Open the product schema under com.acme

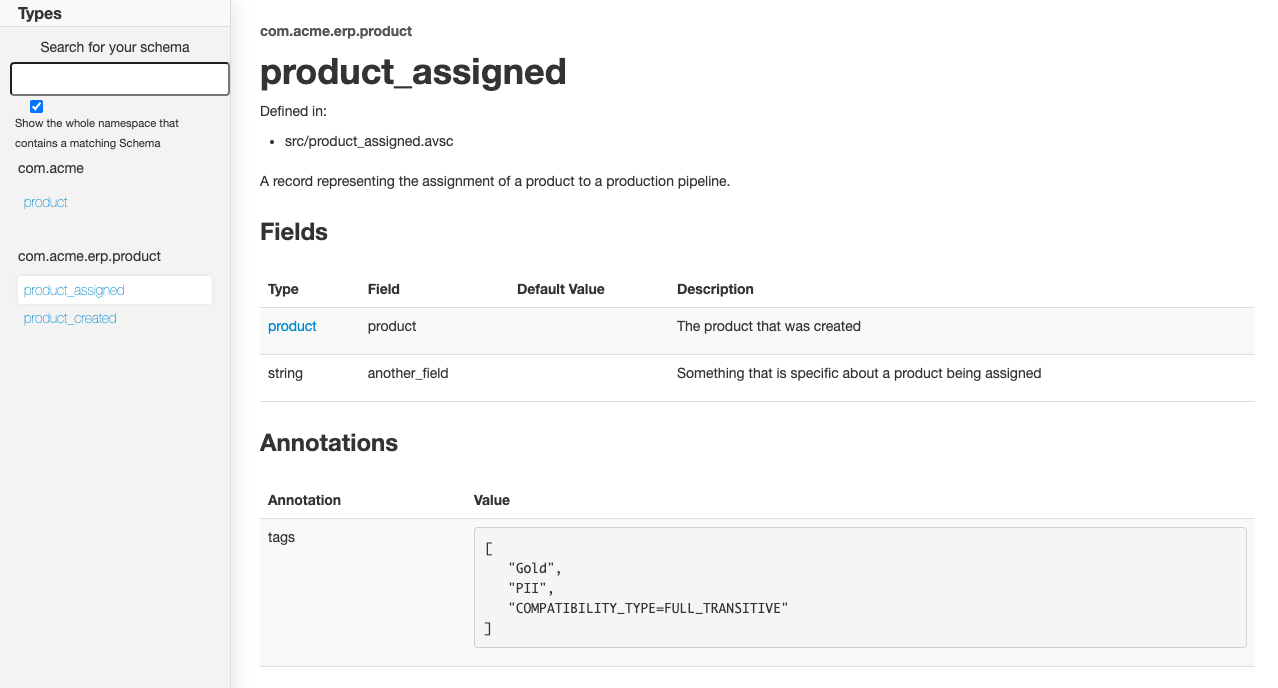[x=46, y=202]
